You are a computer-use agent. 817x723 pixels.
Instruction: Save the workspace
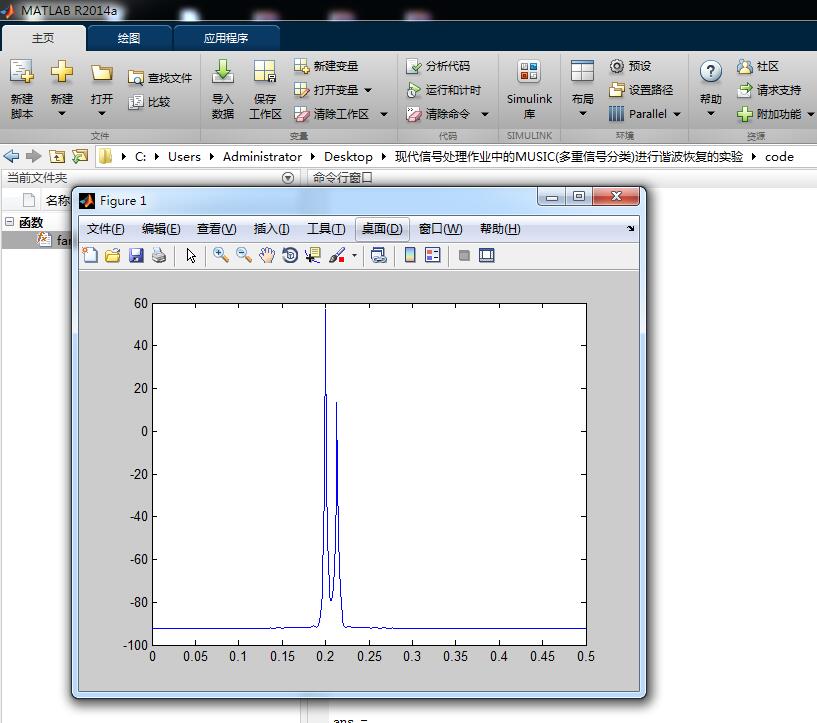pos(265,89)
